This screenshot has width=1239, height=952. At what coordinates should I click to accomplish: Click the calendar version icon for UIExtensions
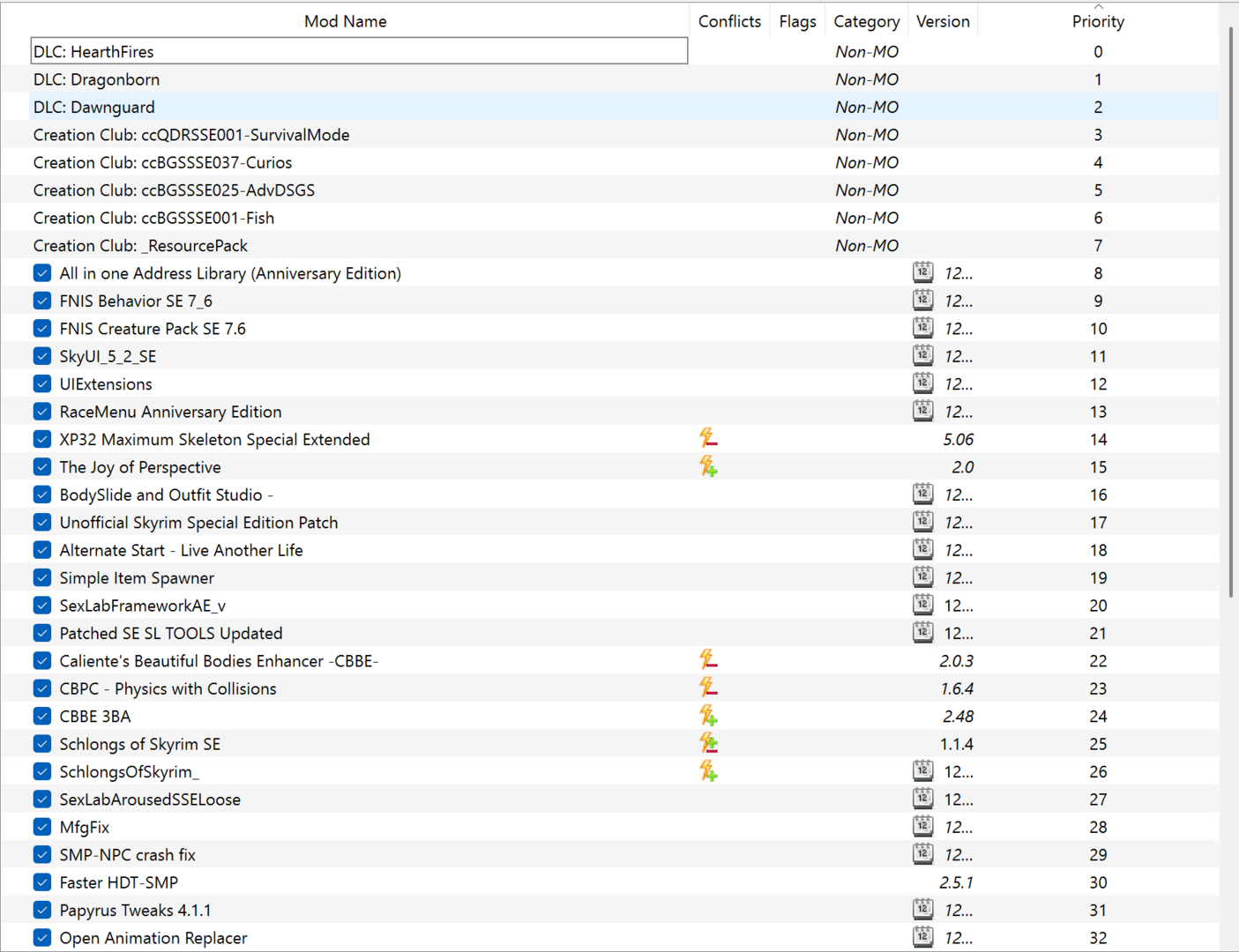click(x=922, y=383)
